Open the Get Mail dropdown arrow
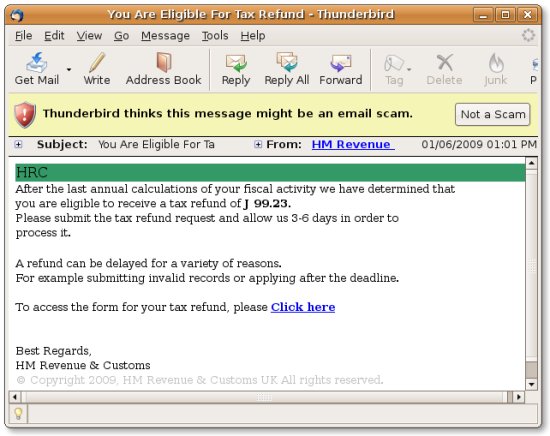The width and height of the screenshot is (550, 436). pos(69,69)
